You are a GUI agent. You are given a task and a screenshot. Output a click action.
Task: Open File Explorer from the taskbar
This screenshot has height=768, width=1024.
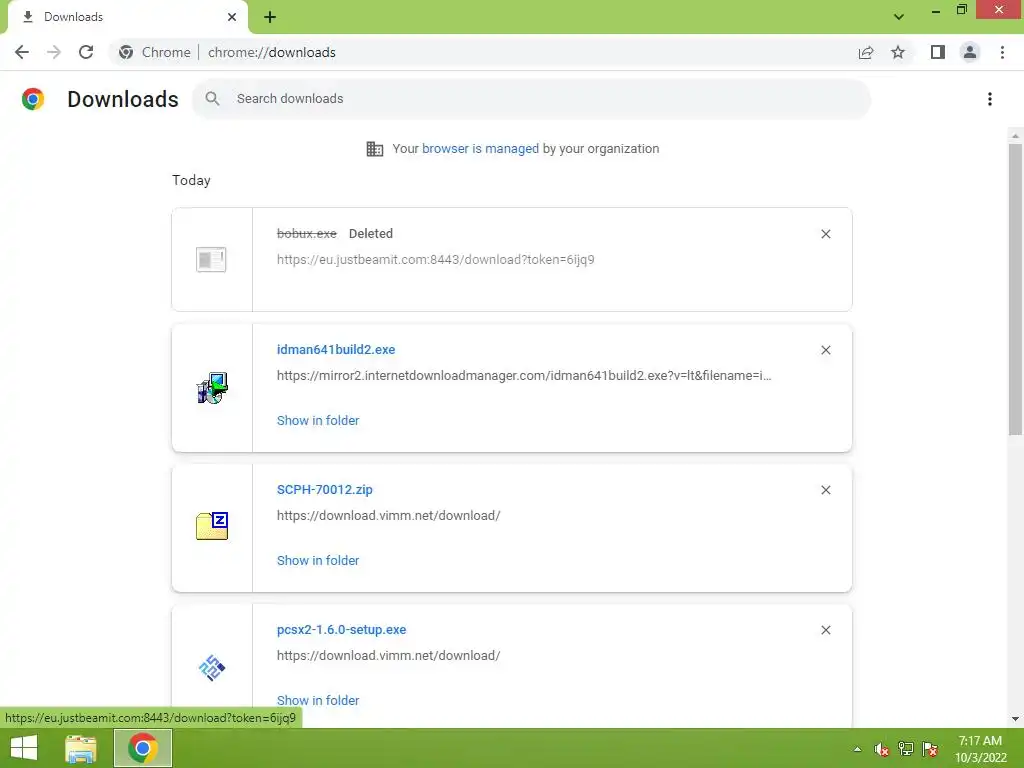(81, 748)
